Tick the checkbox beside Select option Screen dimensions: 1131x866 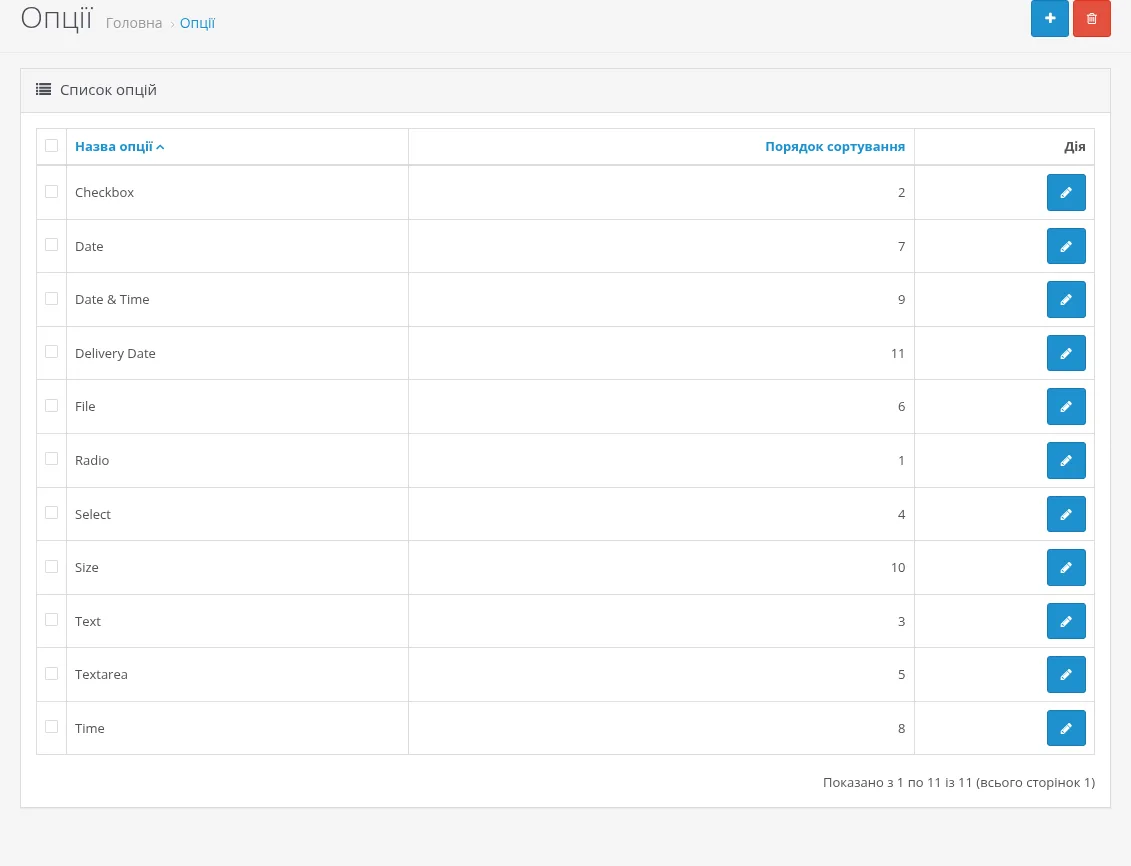[51, 513]
